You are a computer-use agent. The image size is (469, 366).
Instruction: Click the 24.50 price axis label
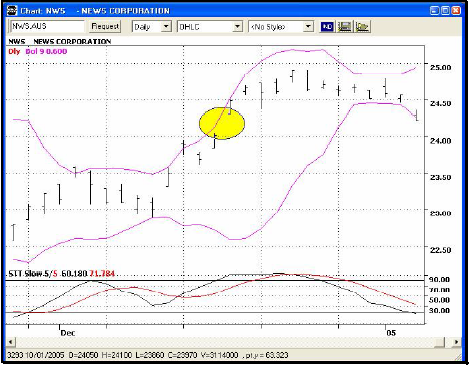440,103
